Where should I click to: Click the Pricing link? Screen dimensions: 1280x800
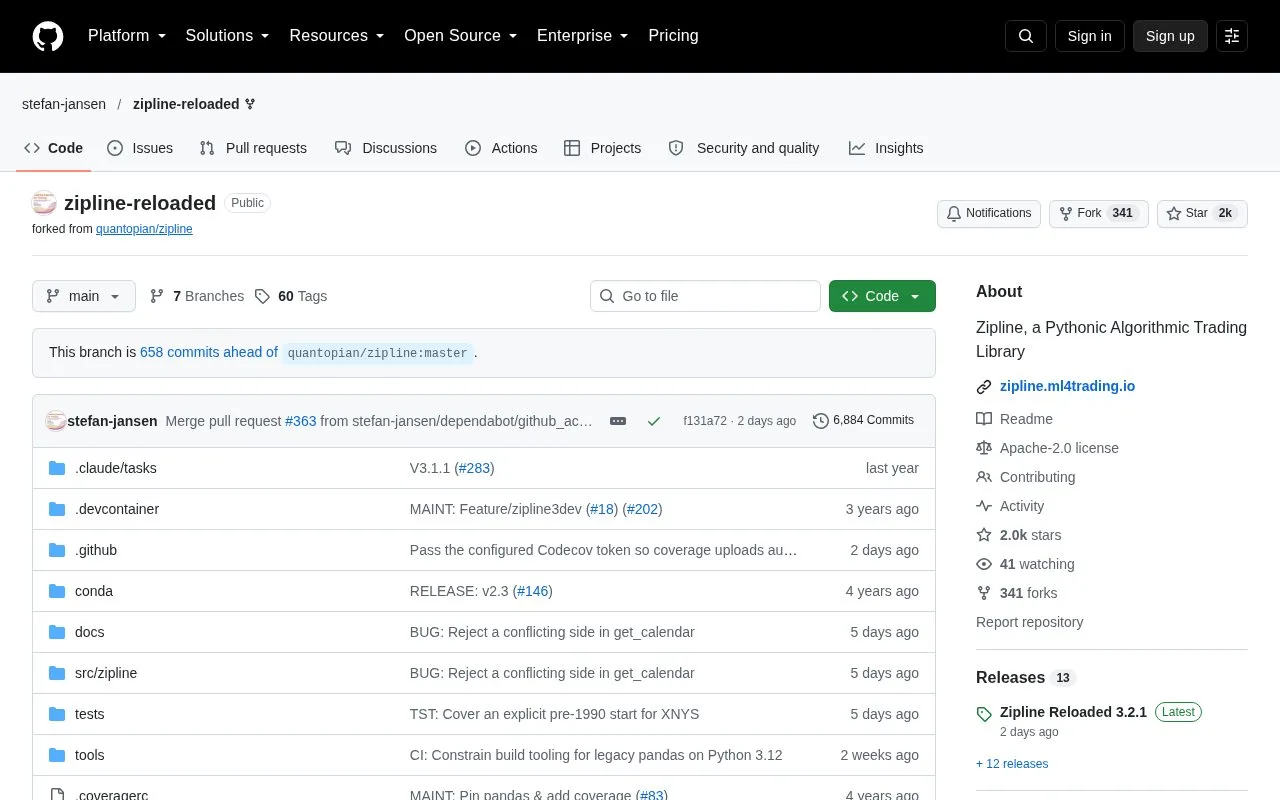pyautogui.click(x=673, y=36)
